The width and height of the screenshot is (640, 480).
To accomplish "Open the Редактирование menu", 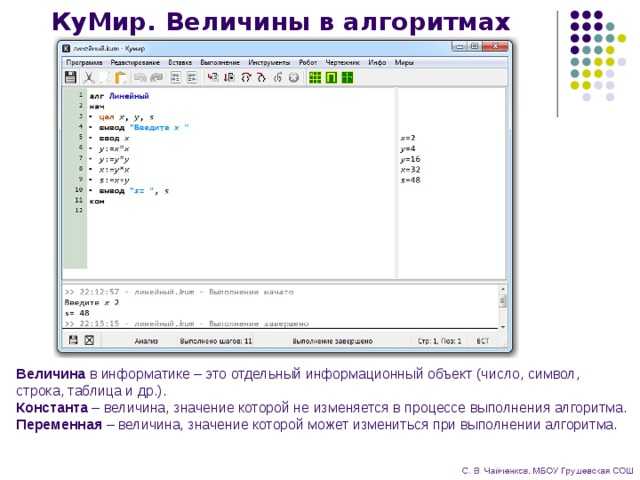I will pos(136,62).
